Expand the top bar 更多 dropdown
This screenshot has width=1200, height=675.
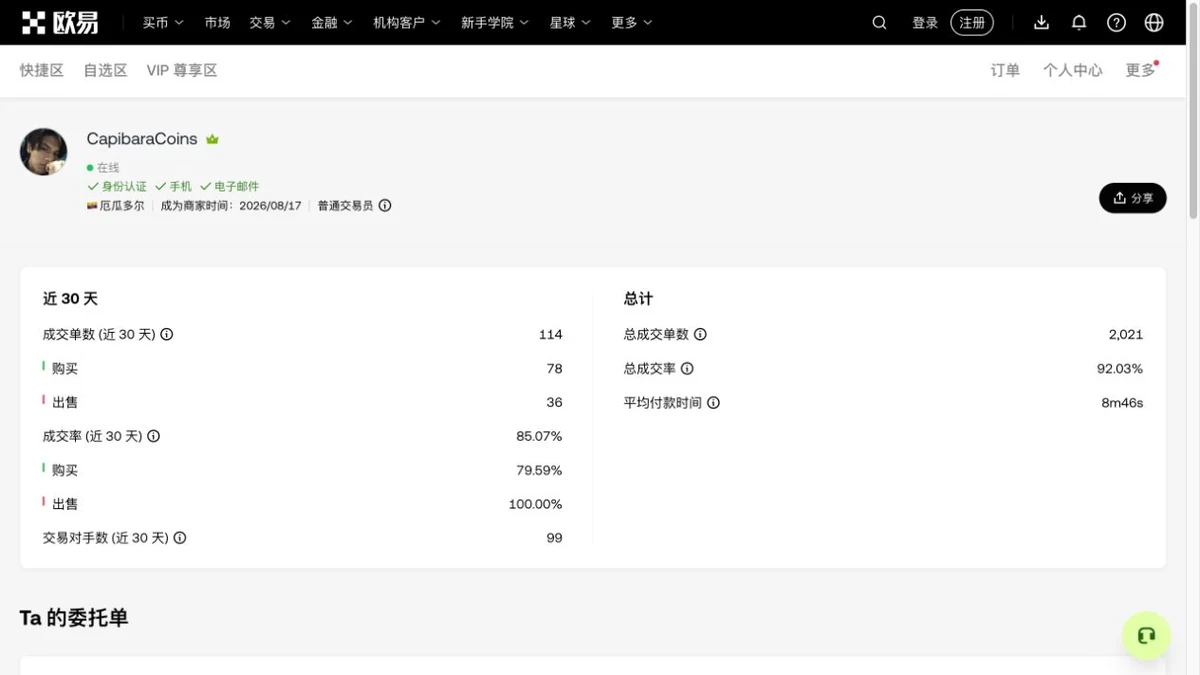[x=632, y=22]
